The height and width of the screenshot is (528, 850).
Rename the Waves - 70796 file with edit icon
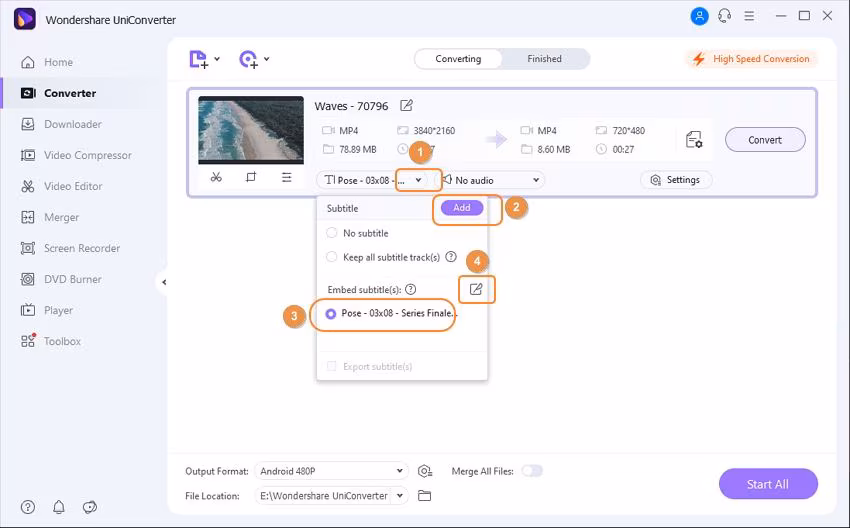(x=406, y=105)
